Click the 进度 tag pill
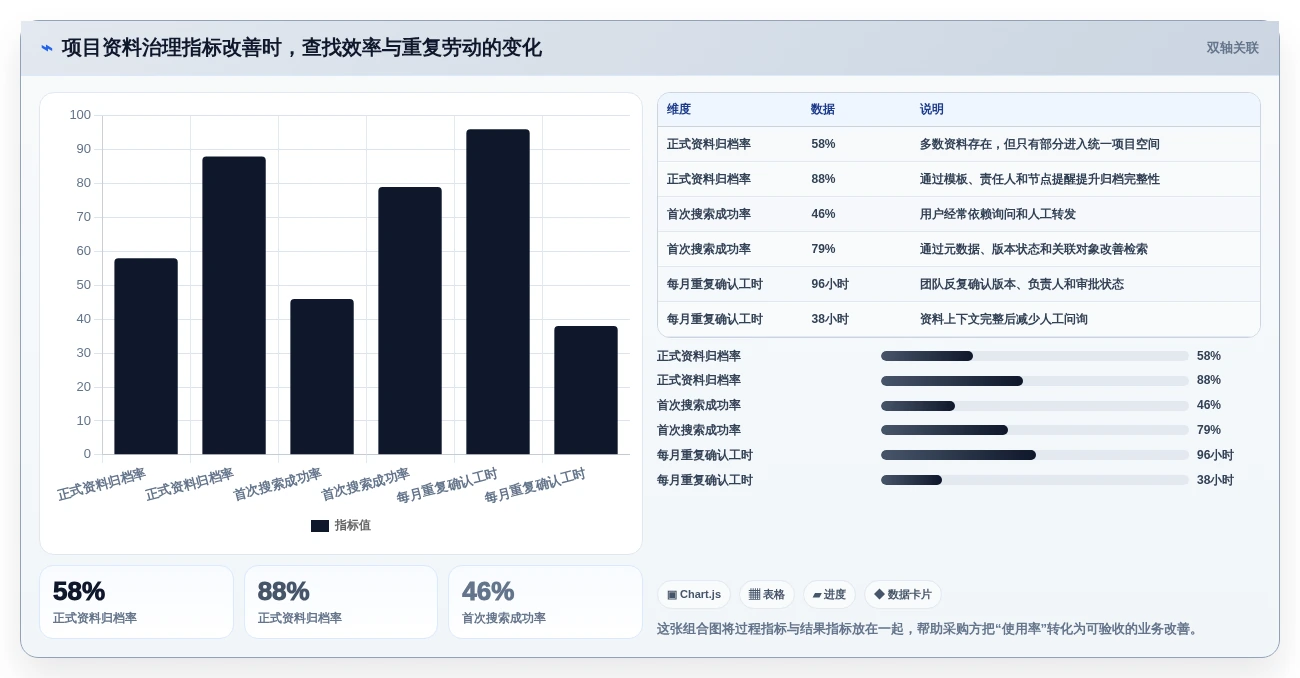This screenshot has width=1300, height=678. click(x=829, y=594)
